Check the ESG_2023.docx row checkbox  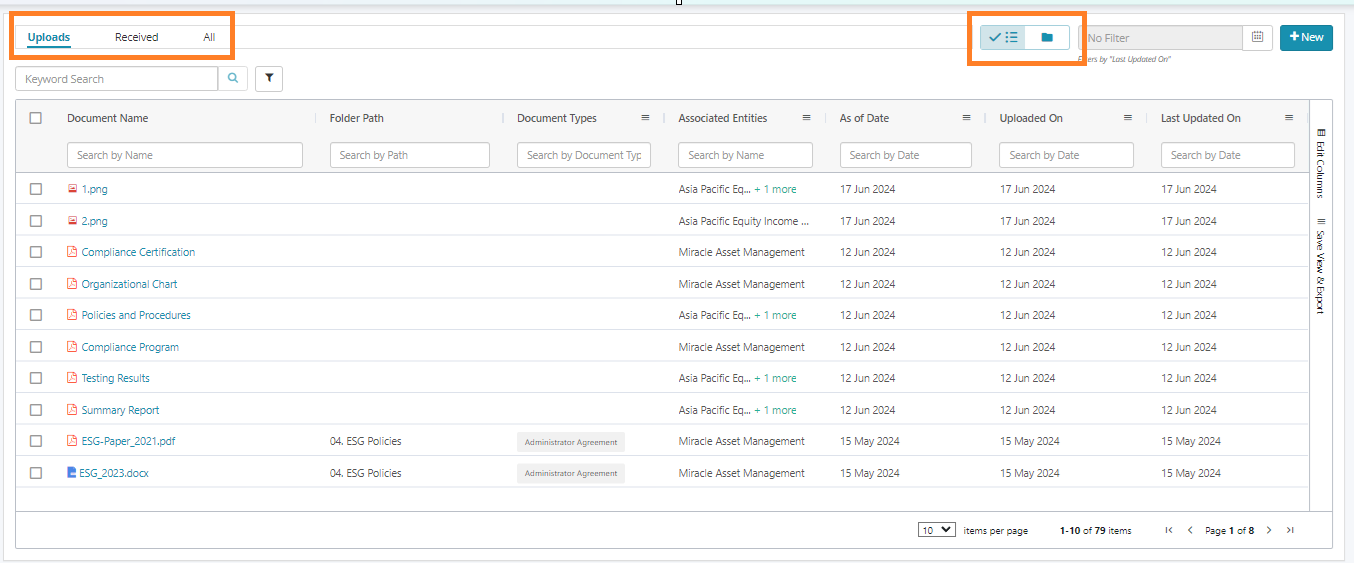[x=36, y=473]
